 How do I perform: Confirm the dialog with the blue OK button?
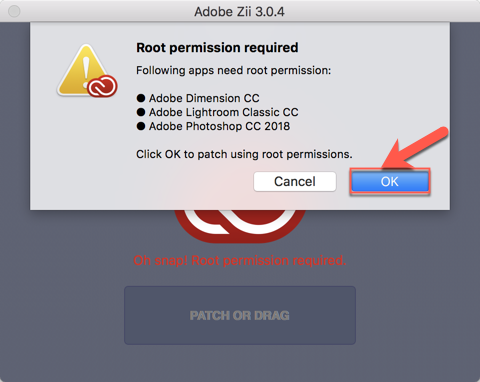[390, 182]
